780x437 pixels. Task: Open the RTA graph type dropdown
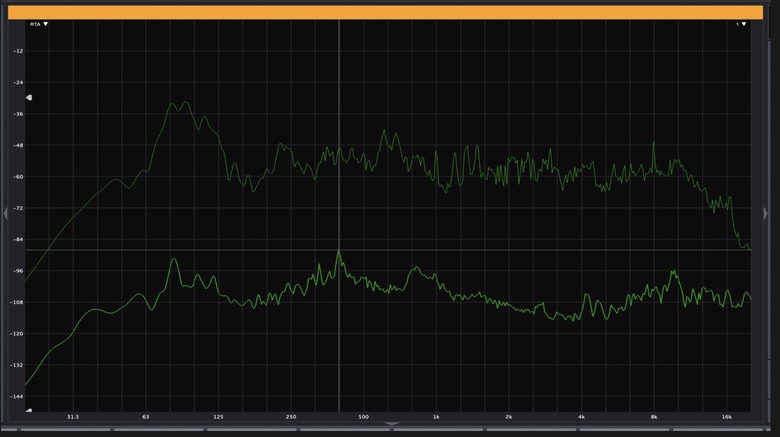coord(39,24)
